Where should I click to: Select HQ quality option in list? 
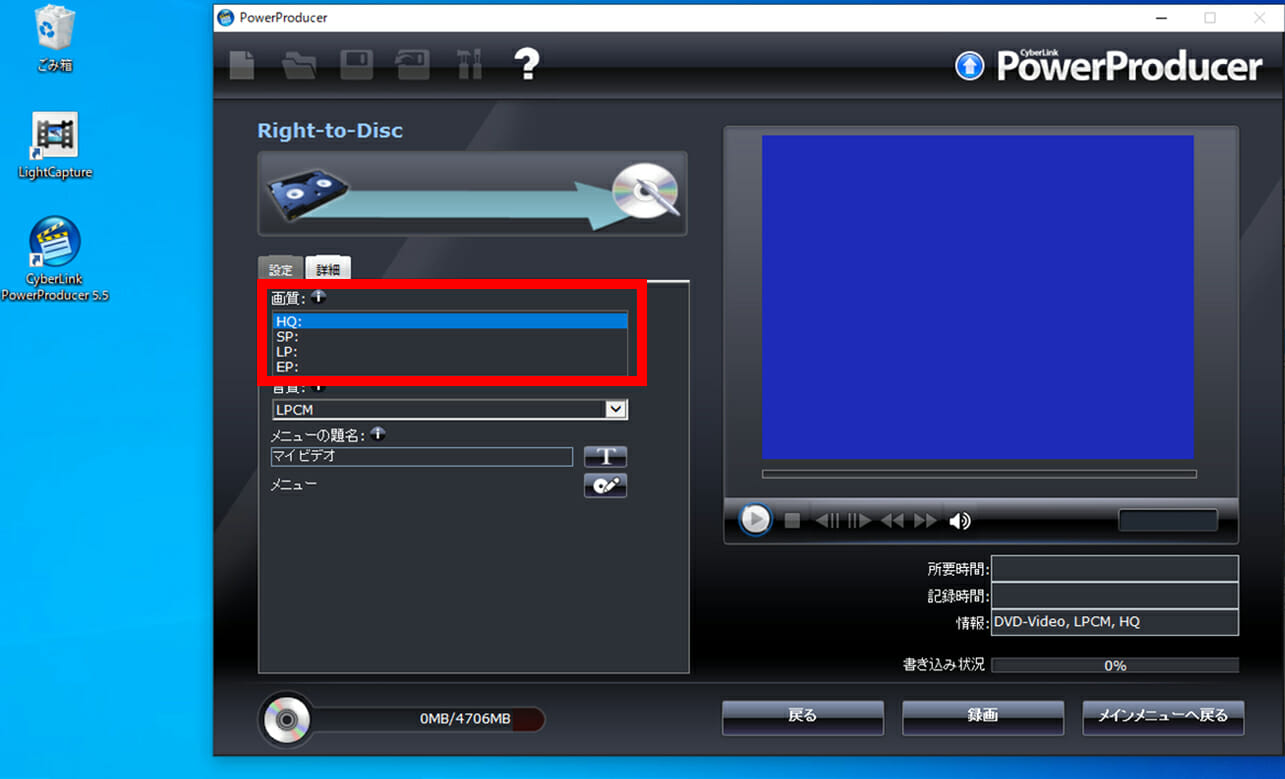pyautogui.click(x=450, y=321)
